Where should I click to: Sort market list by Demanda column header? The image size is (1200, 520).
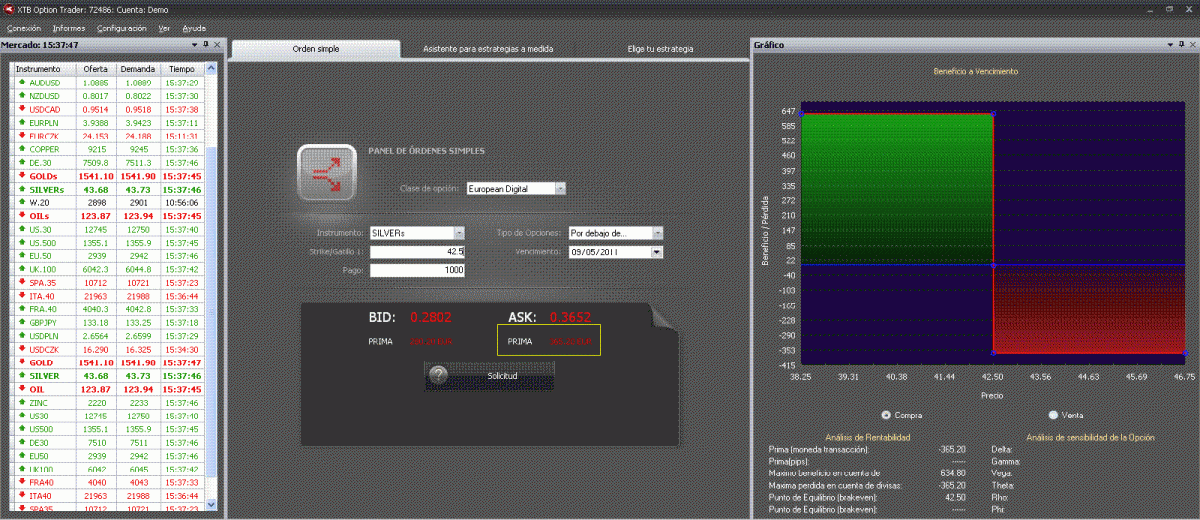(137, 69)
